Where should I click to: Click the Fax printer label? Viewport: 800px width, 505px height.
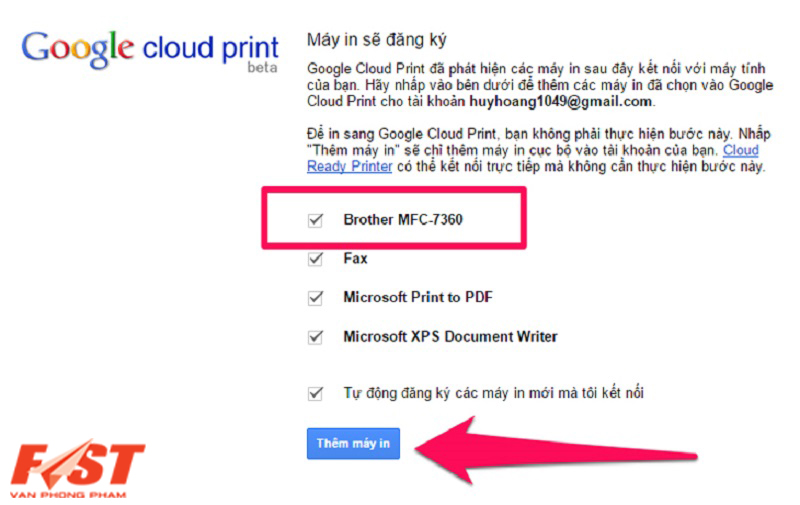356,259
